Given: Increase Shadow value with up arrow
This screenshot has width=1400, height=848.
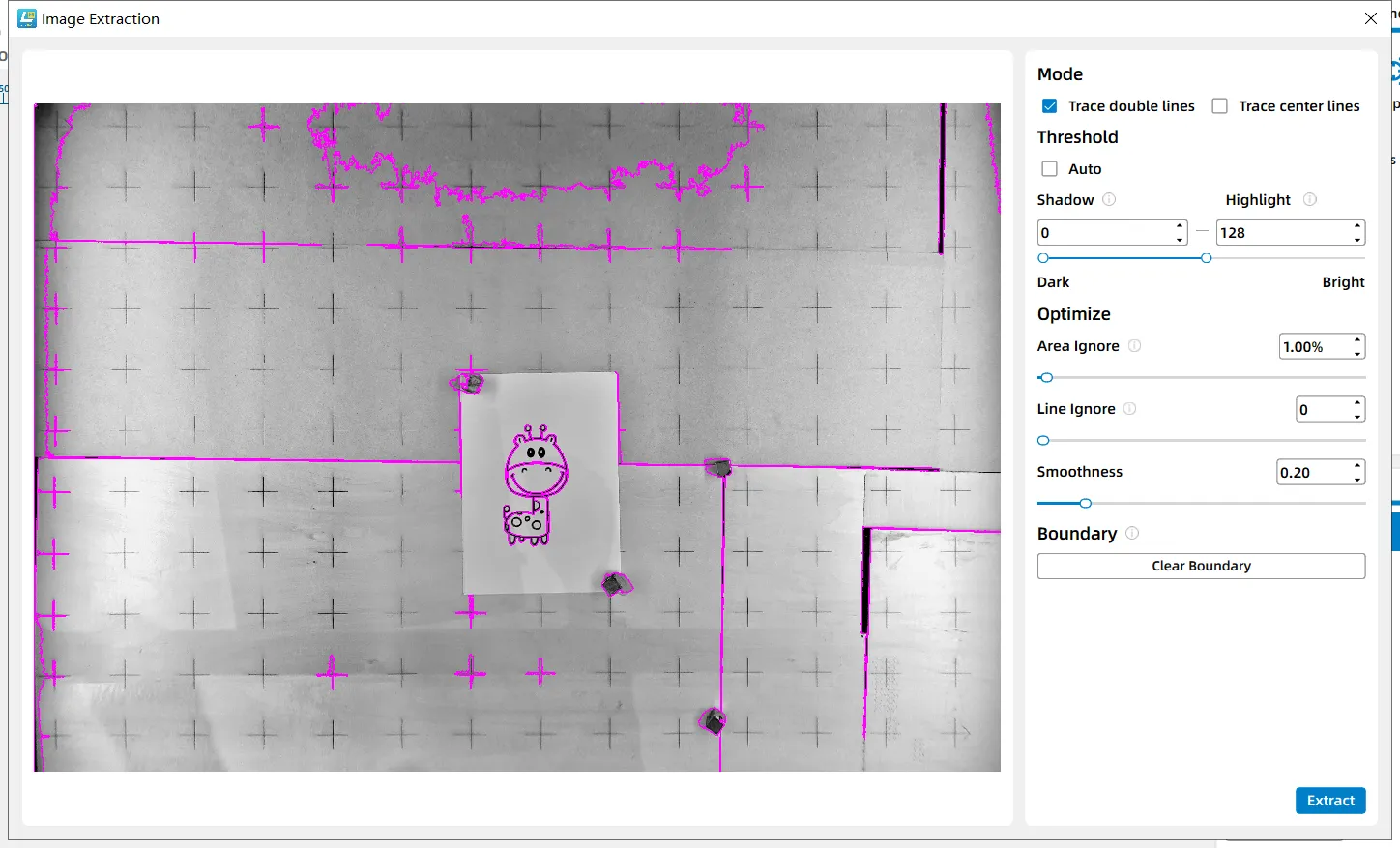Looking at the screenshot, I should point(1180,226).
